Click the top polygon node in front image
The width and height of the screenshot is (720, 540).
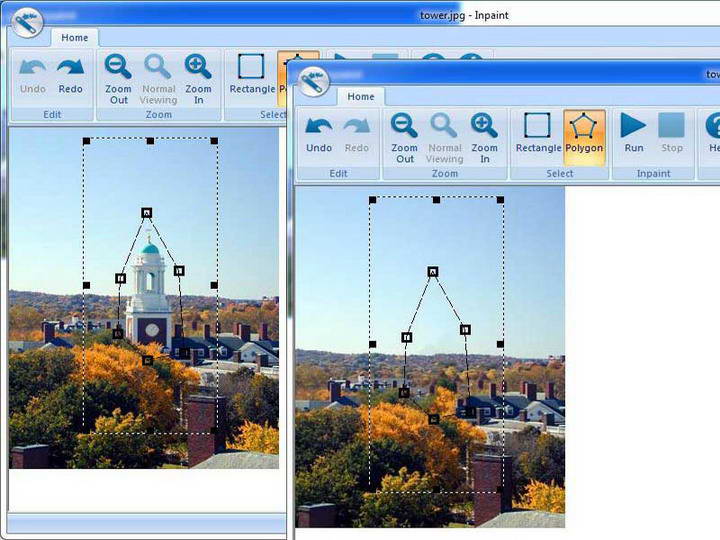(433, 271)
